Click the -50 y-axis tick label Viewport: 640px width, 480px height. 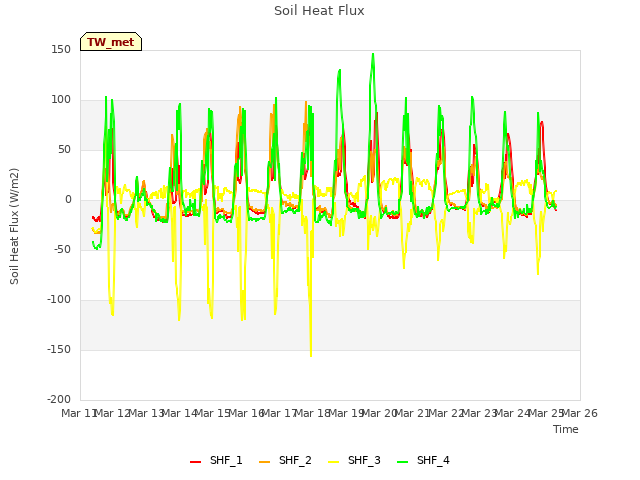62,249
